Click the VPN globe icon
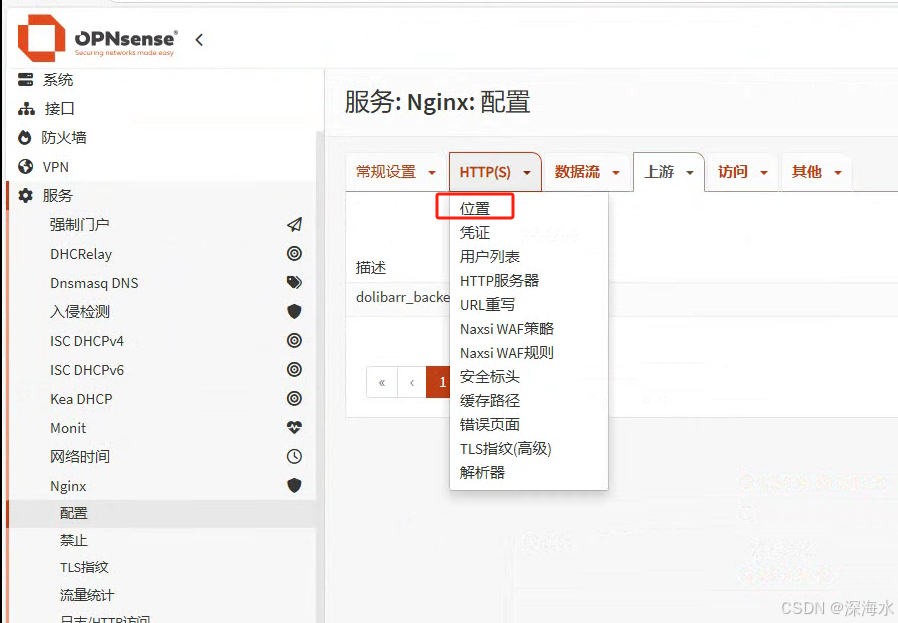This screenshot has width=898, height=623. pos(25,167)
